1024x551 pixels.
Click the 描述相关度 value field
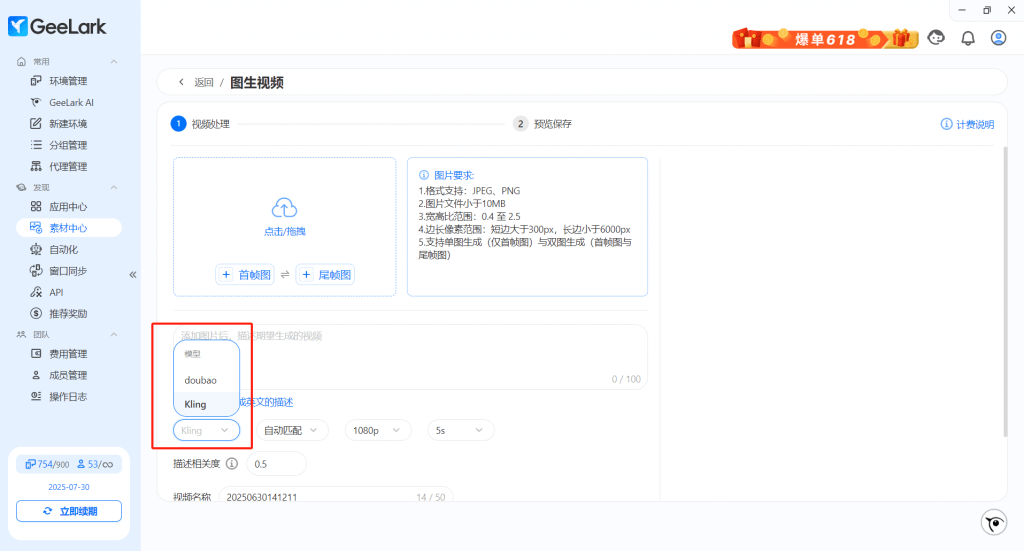pyautogui.click(x=276, y=464)
